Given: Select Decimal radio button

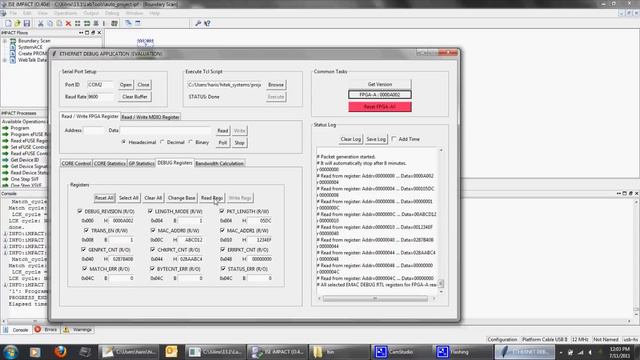Looking at the screenshot, I should (x=162, y=142).
